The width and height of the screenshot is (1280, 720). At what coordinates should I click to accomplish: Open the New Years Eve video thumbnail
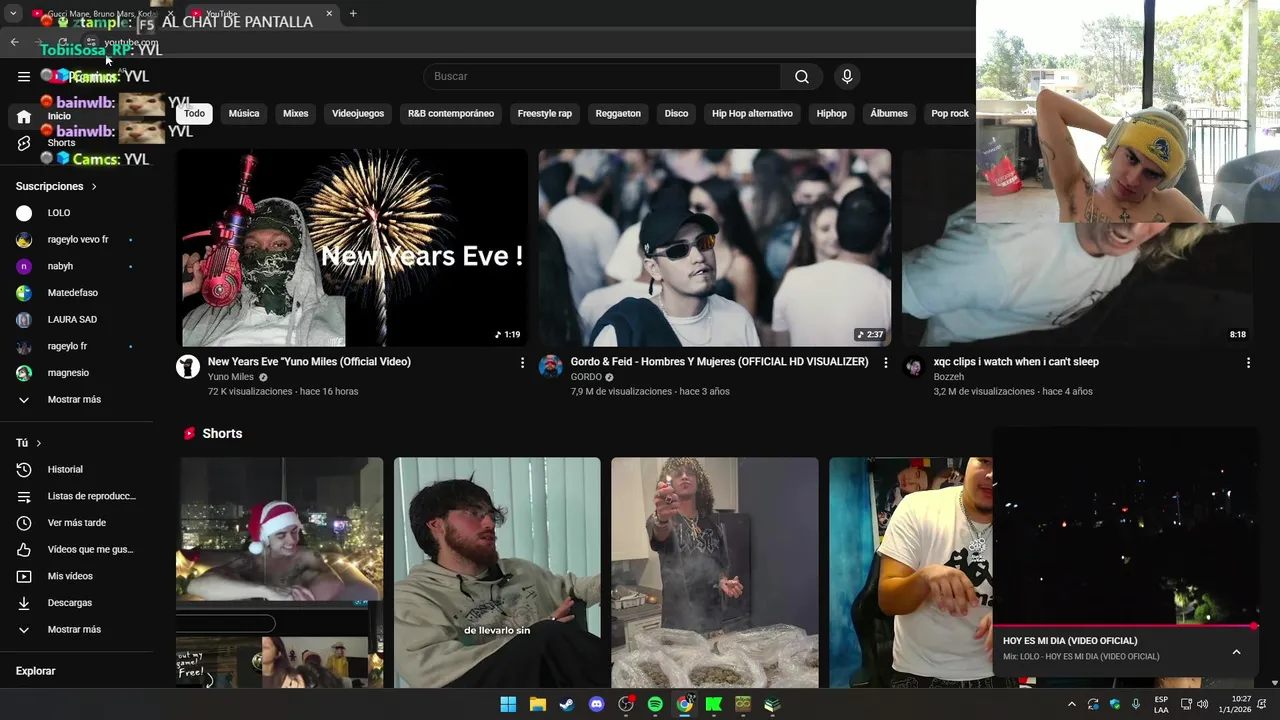(x=352, y=248)
